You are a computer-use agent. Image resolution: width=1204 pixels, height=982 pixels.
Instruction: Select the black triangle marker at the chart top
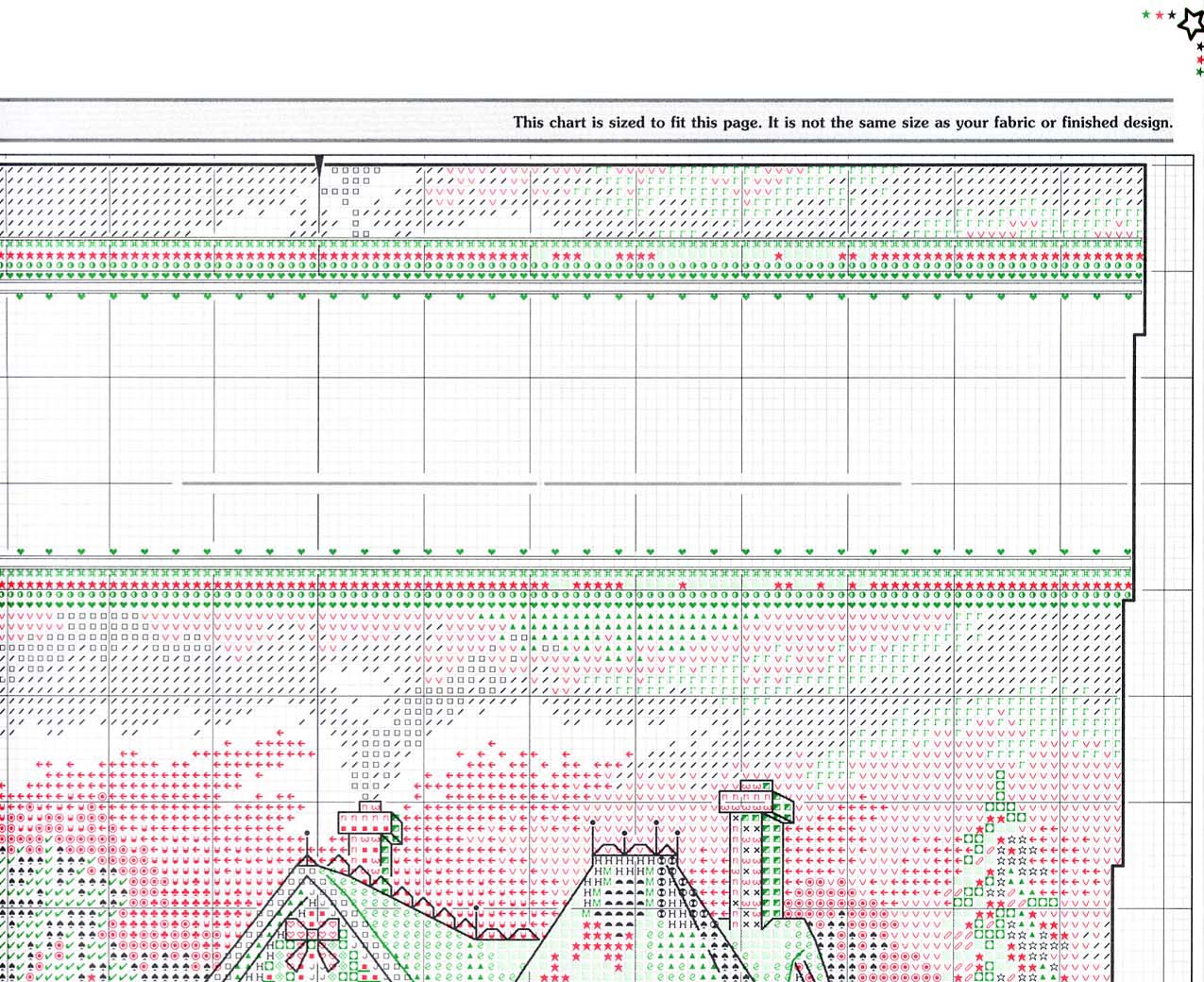pos(321,162)
